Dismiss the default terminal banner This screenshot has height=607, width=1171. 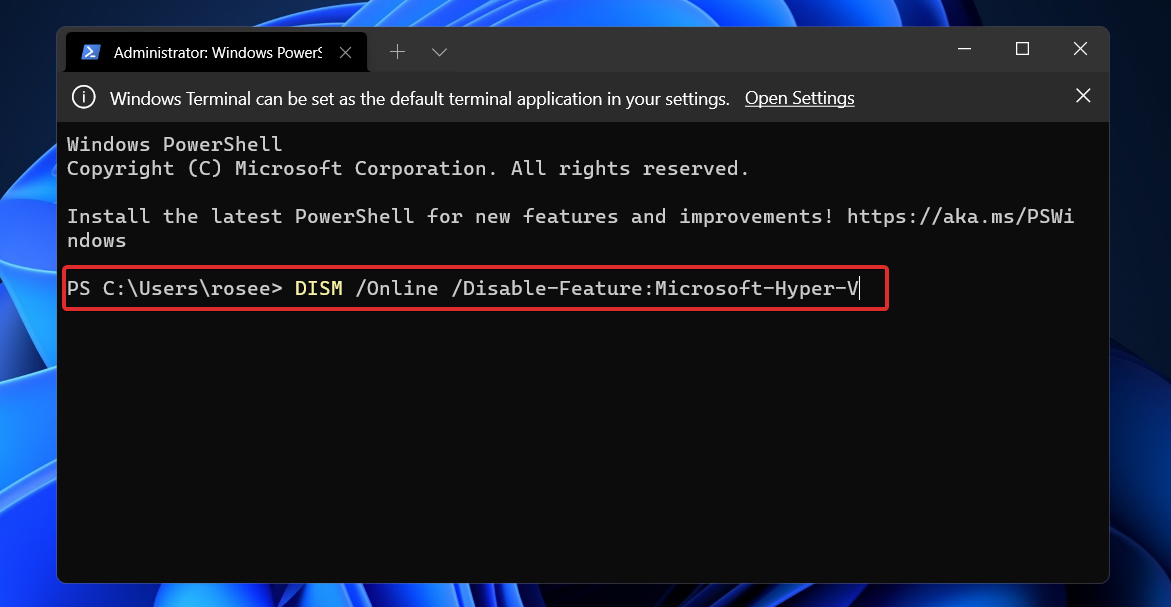tap(1083, 96)
